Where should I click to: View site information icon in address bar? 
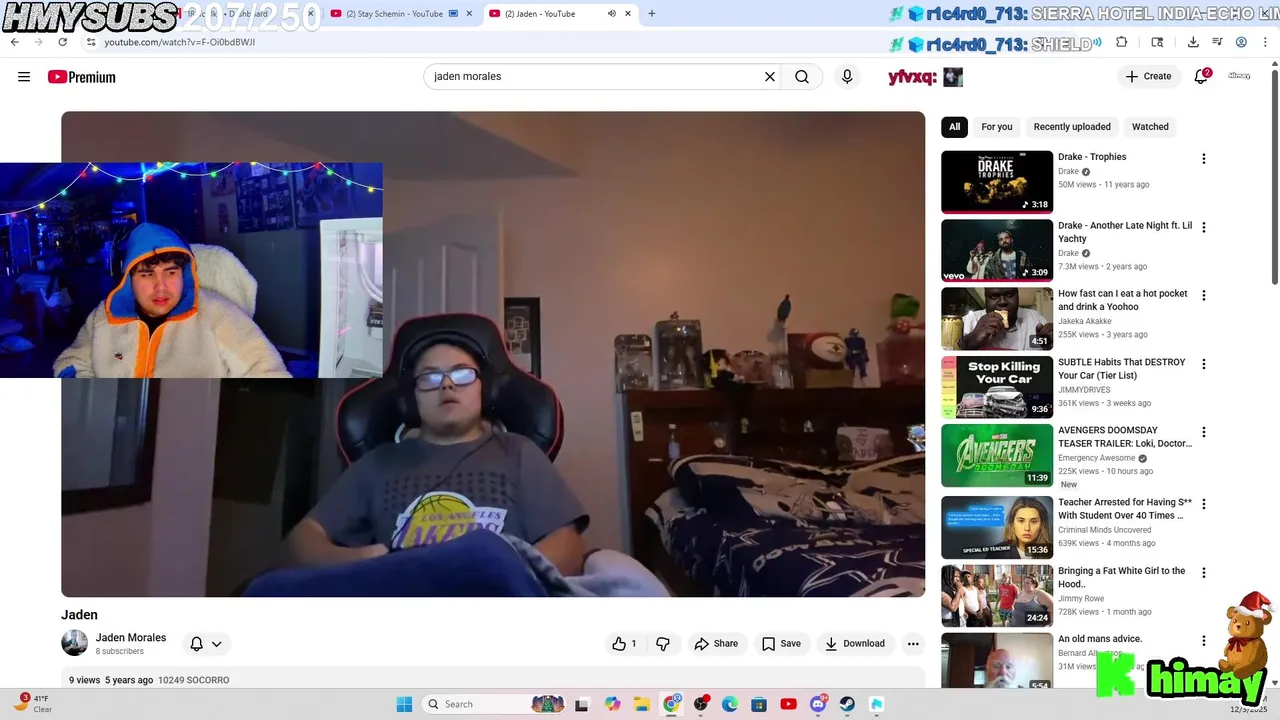(x=91, y=42)
